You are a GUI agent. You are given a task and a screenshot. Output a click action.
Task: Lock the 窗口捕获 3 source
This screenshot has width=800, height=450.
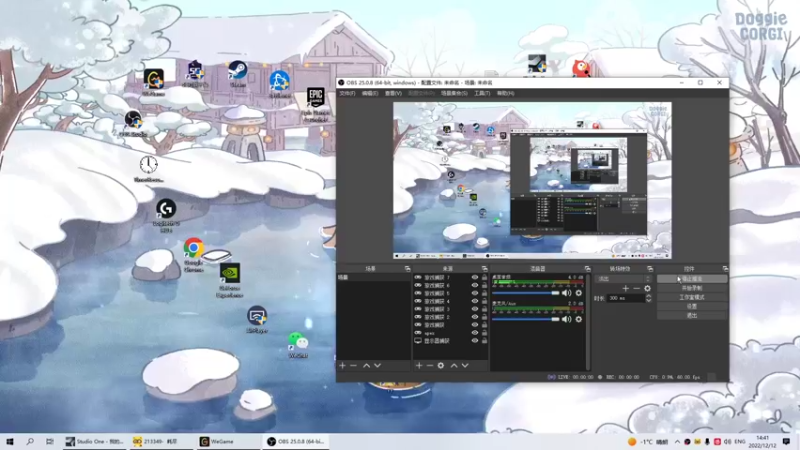(484, 309)
